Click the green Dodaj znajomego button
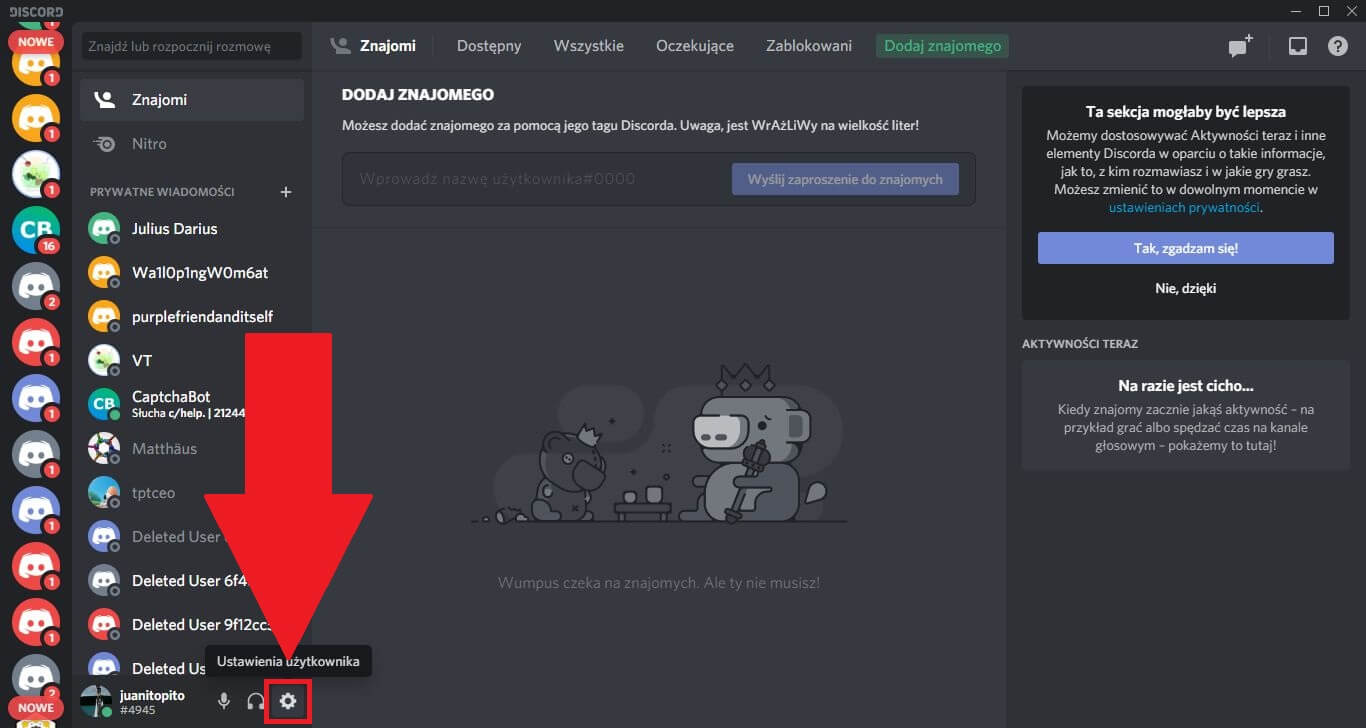Image resolution: width=1366 pixels, height=728 pixels. [942, 46]
